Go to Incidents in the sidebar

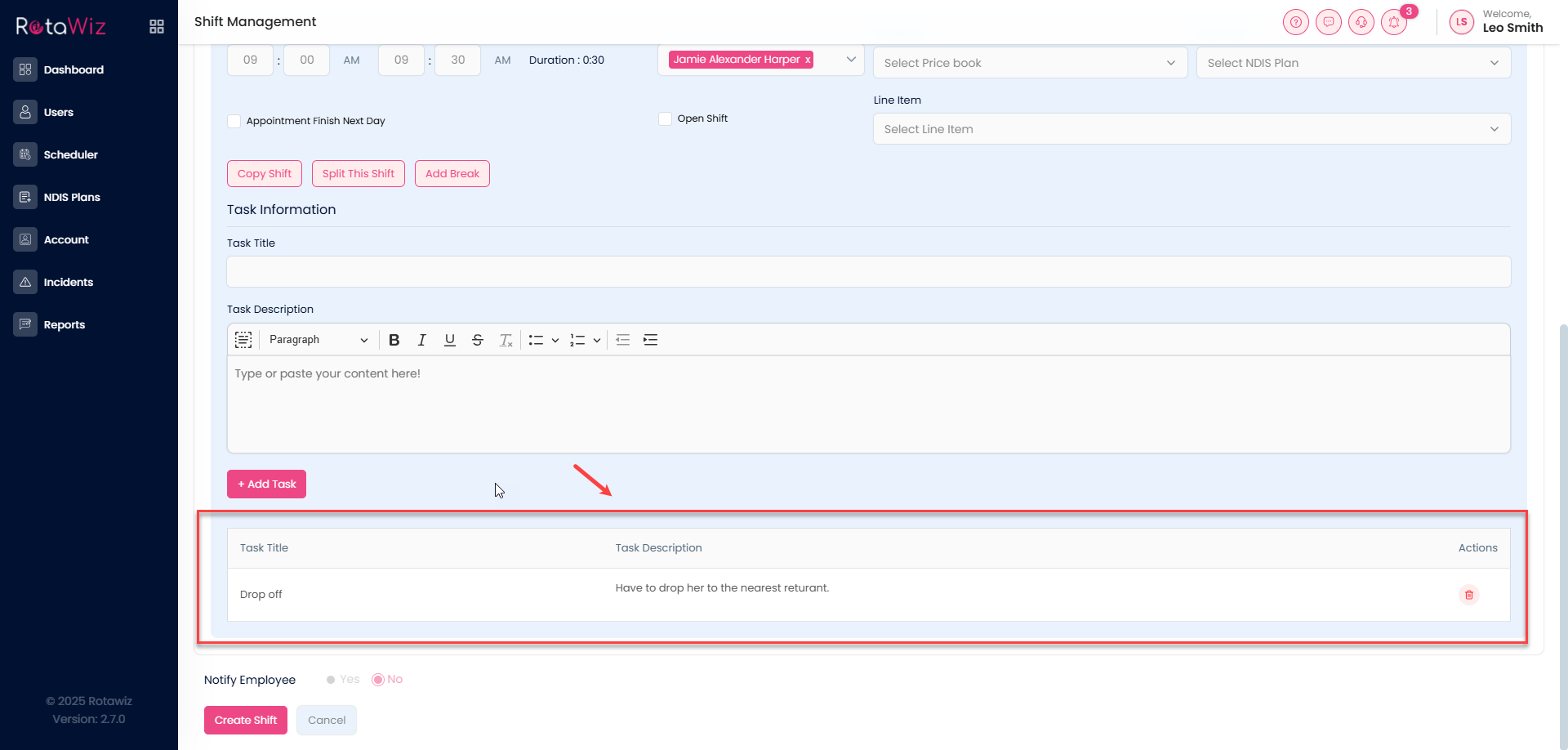[x=68, y=282]
